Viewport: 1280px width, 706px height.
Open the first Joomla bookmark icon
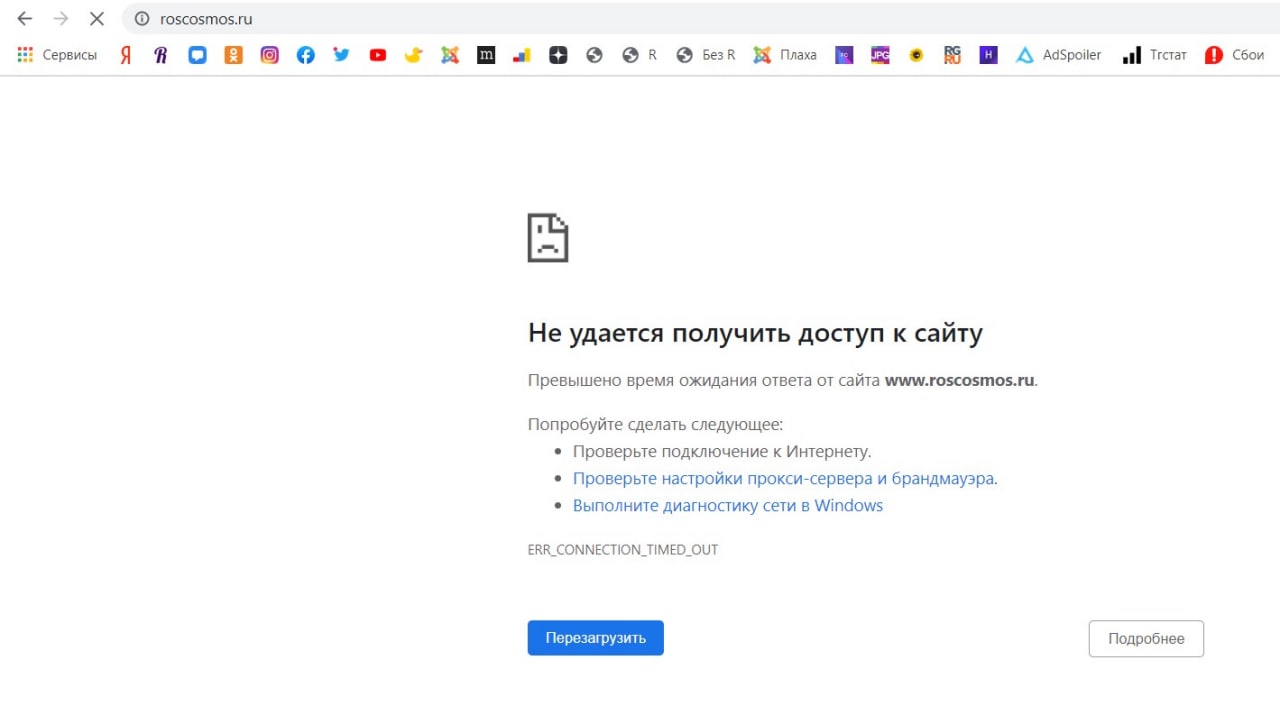tap(450, 55)
